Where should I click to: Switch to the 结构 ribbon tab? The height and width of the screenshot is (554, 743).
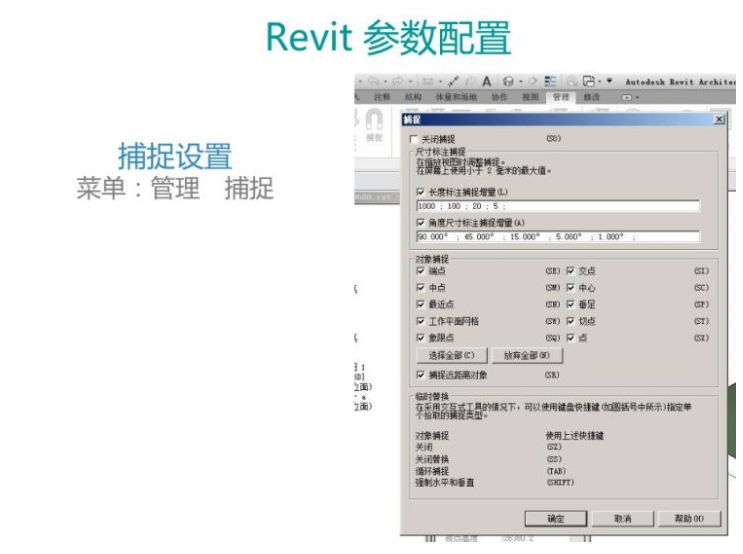[x=413, y=97]
